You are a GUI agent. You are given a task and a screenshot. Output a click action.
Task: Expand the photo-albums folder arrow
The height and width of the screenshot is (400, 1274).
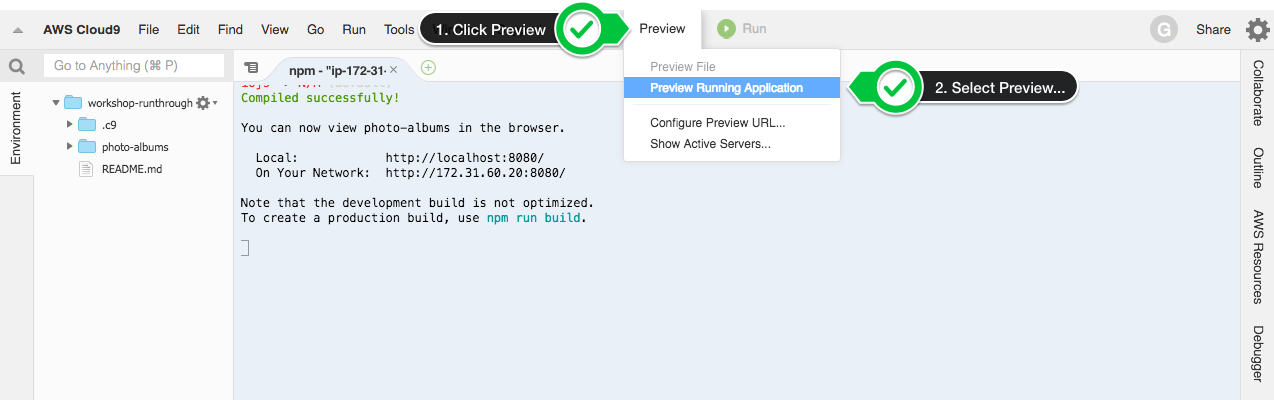(x=70, y=147)
